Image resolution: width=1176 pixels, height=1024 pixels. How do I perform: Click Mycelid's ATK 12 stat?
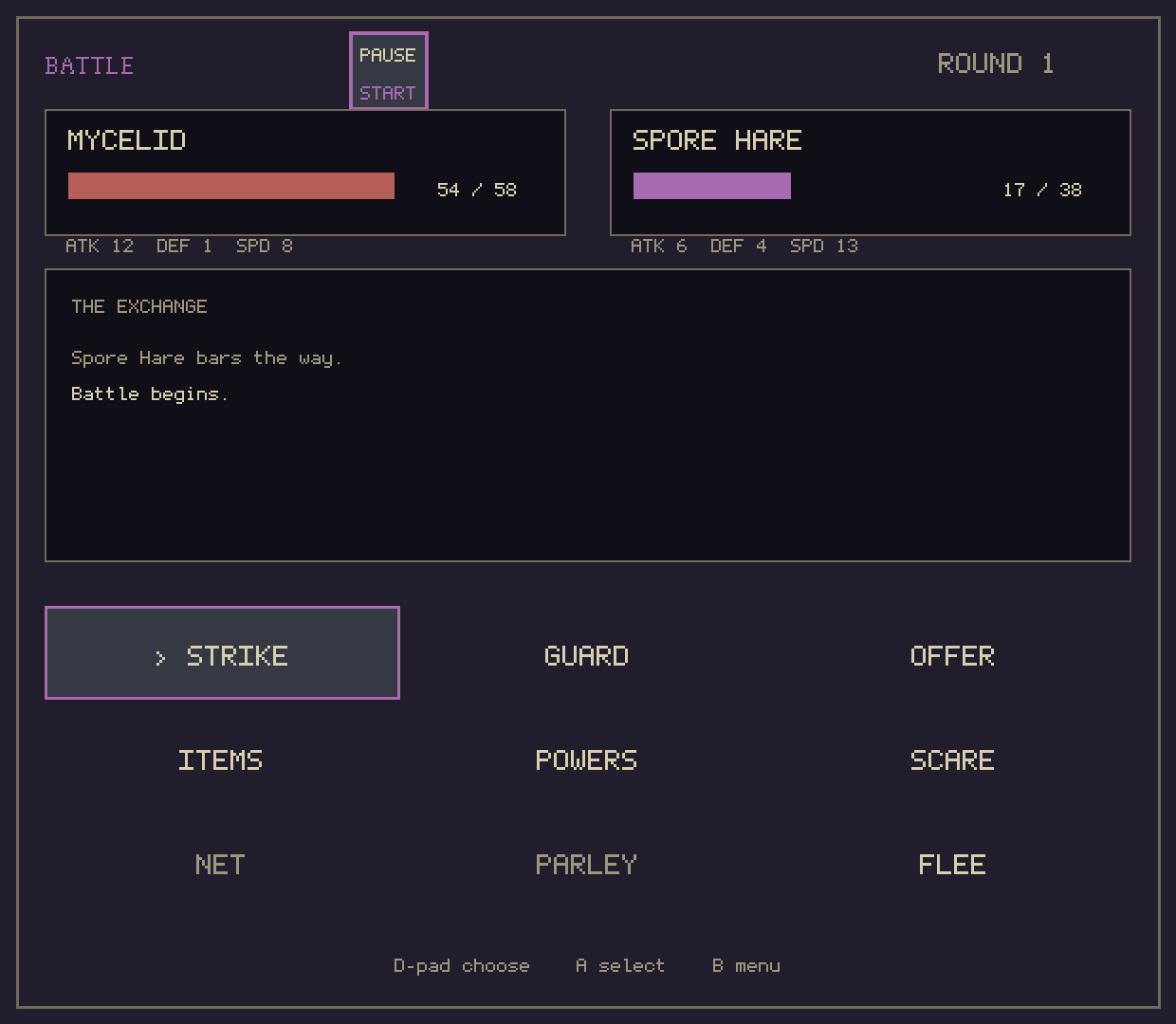tap(100, 246)
